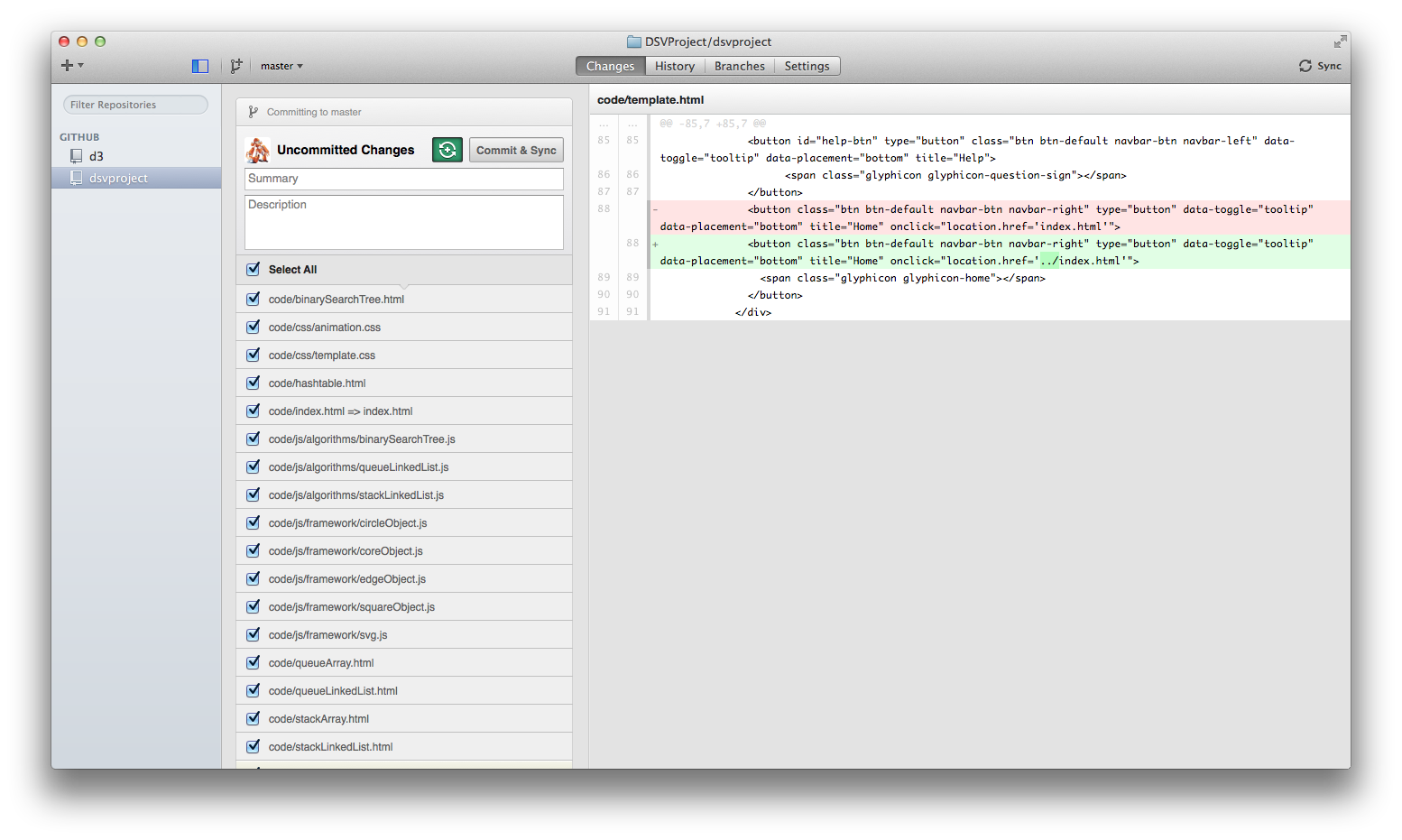Image resolution: width=1402 pixels, height=840 pixels.
Task: Click the green sync-after-commit icon
Action: [447, 150]
